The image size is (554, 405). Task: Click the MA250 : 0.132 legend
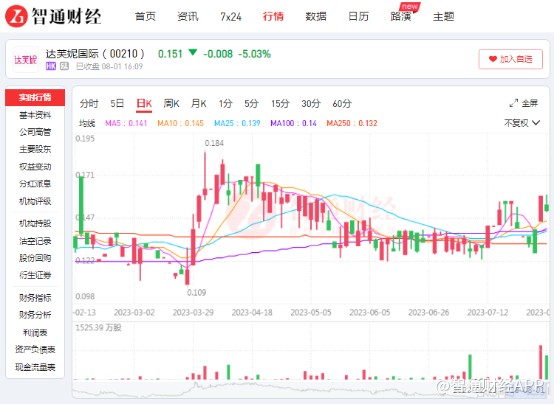tap(352, 123)
